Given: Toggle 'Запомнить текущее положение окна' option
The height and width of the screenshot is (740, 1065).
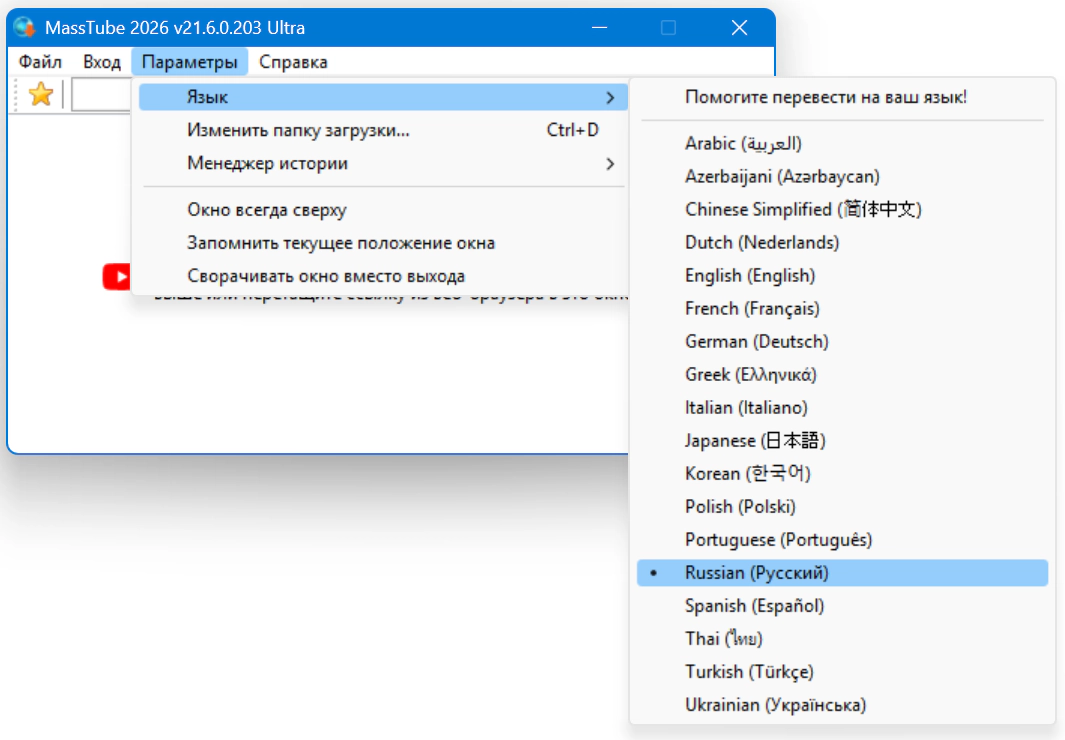Looking at the screenshot, I should [x=340, y=243].
